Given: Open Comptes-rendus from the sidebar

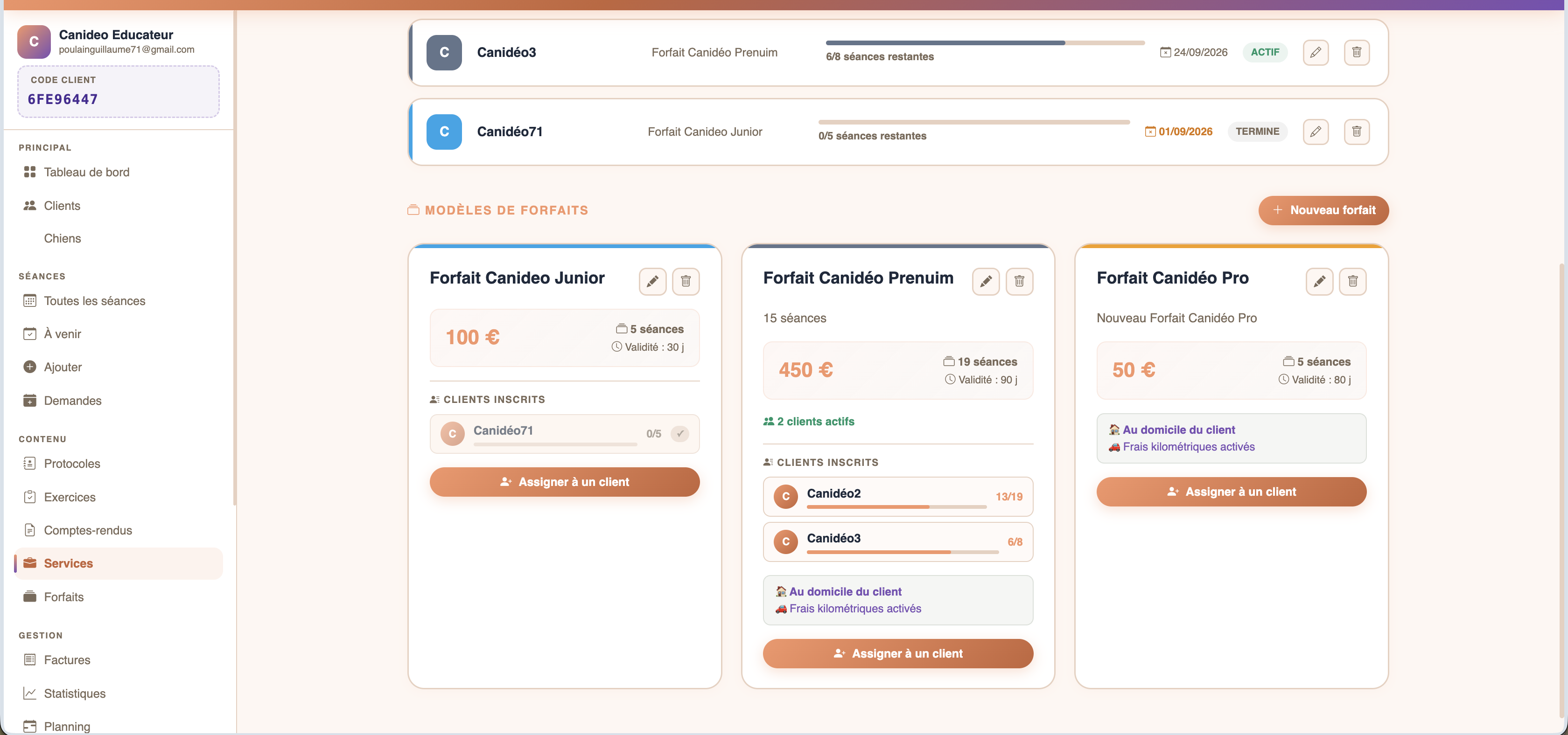Looking at the screenshot, I should 119,530.
